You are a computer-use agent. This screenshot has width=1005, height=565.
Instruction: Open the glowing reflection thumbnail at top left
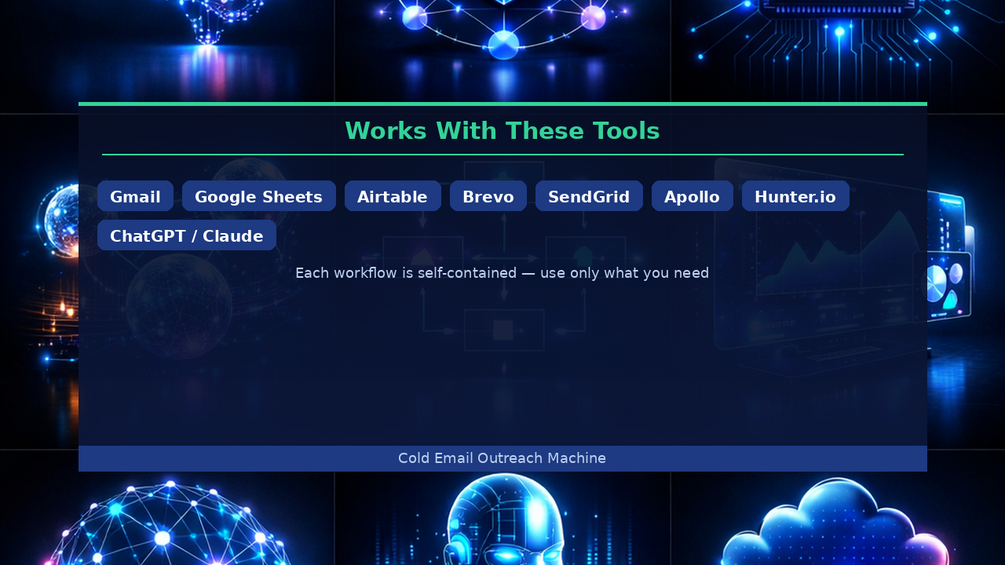[167, 50]
